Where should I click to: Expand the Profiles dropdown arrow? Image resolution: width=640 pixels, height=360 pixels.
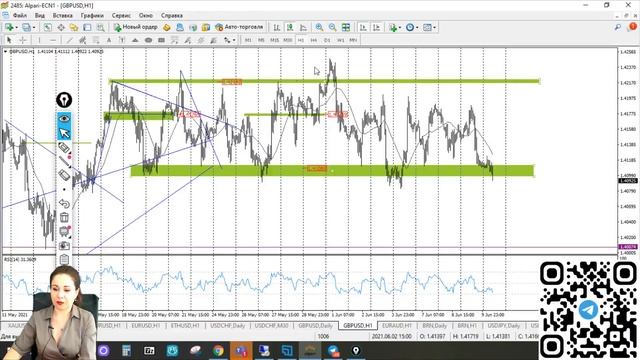click(33, 27)
